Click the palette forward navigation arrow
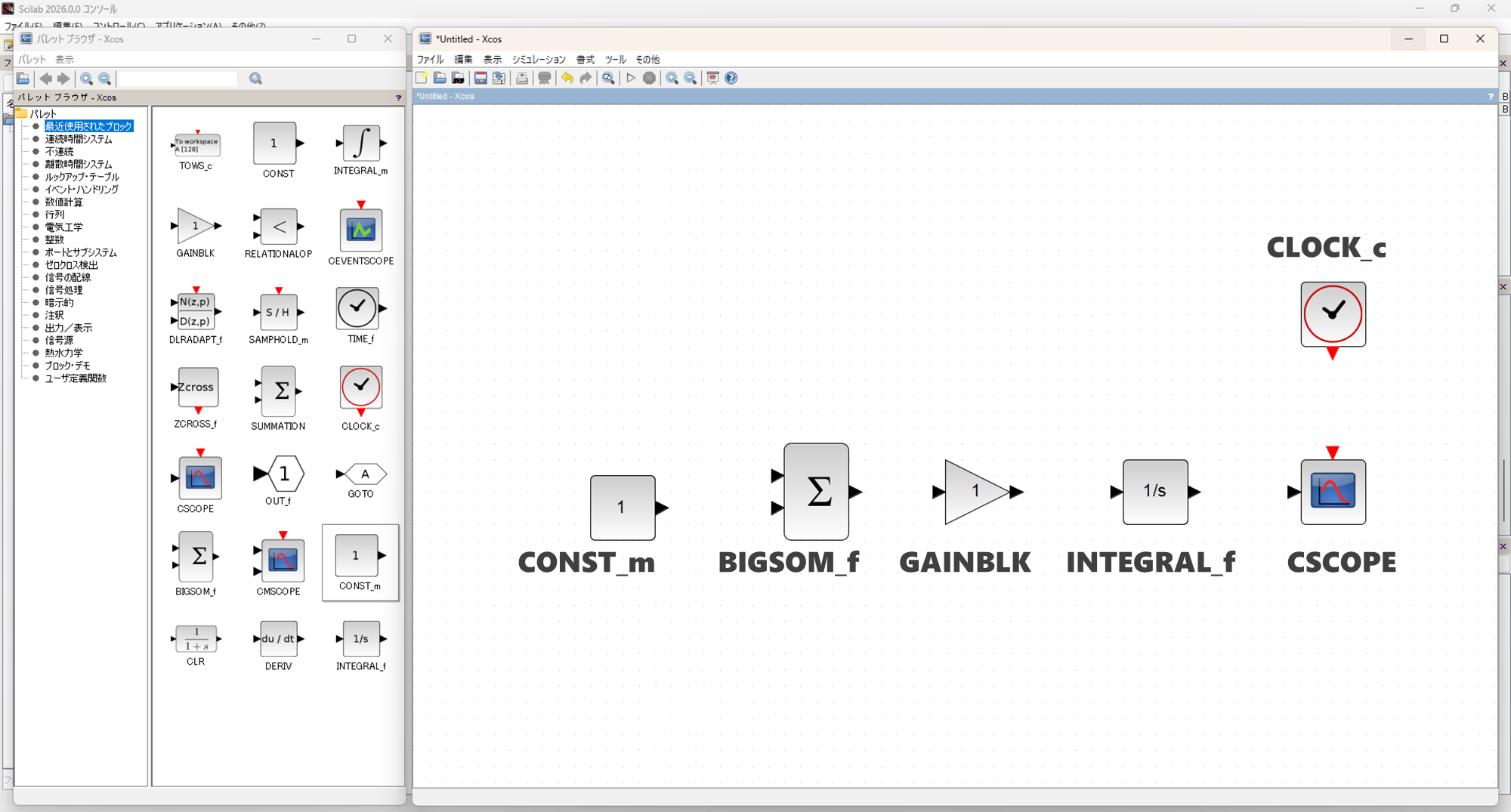This screenshot has width=1511, height=812. coord(64,79)
